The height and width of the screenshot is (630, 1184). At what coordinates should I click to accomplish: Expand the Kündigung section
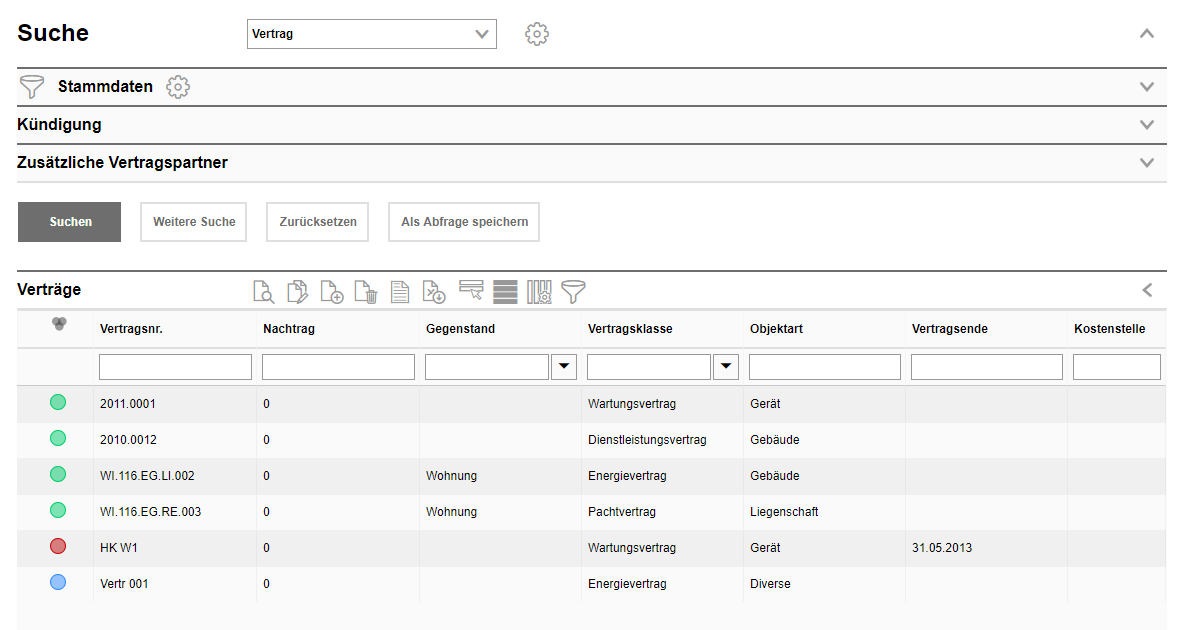click(1147, 125)
